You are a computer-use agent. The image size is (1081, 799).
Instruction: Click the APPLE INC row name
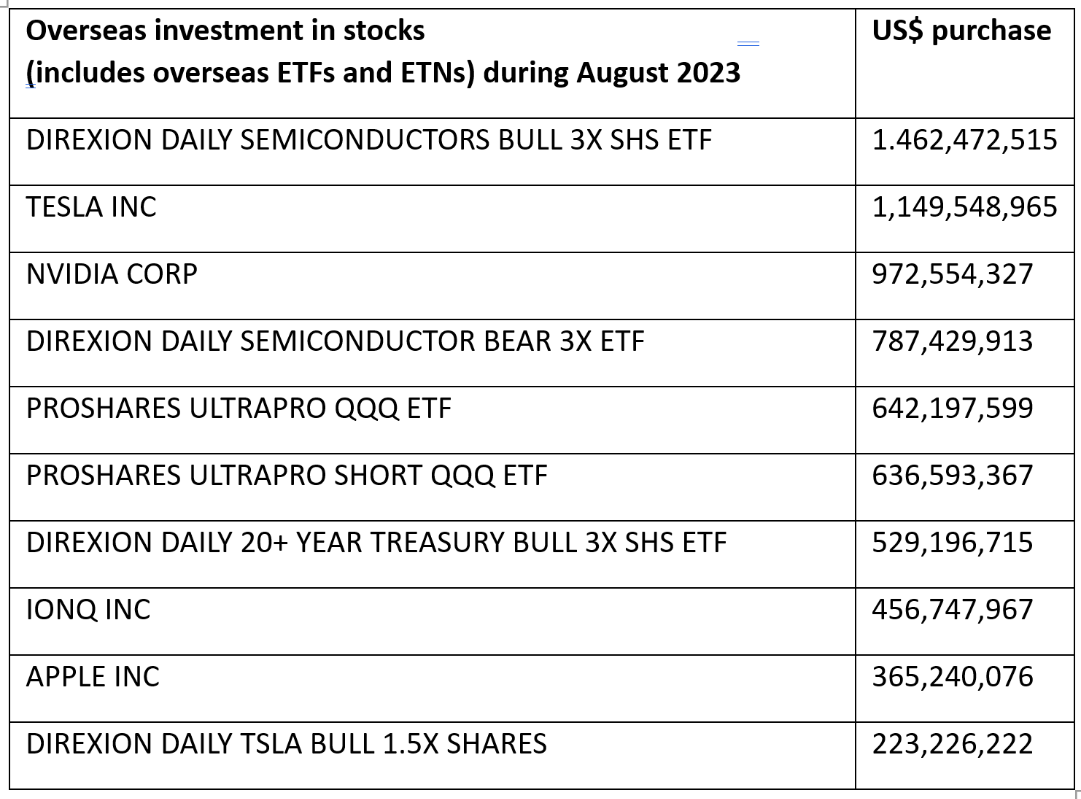click(93, 676)
